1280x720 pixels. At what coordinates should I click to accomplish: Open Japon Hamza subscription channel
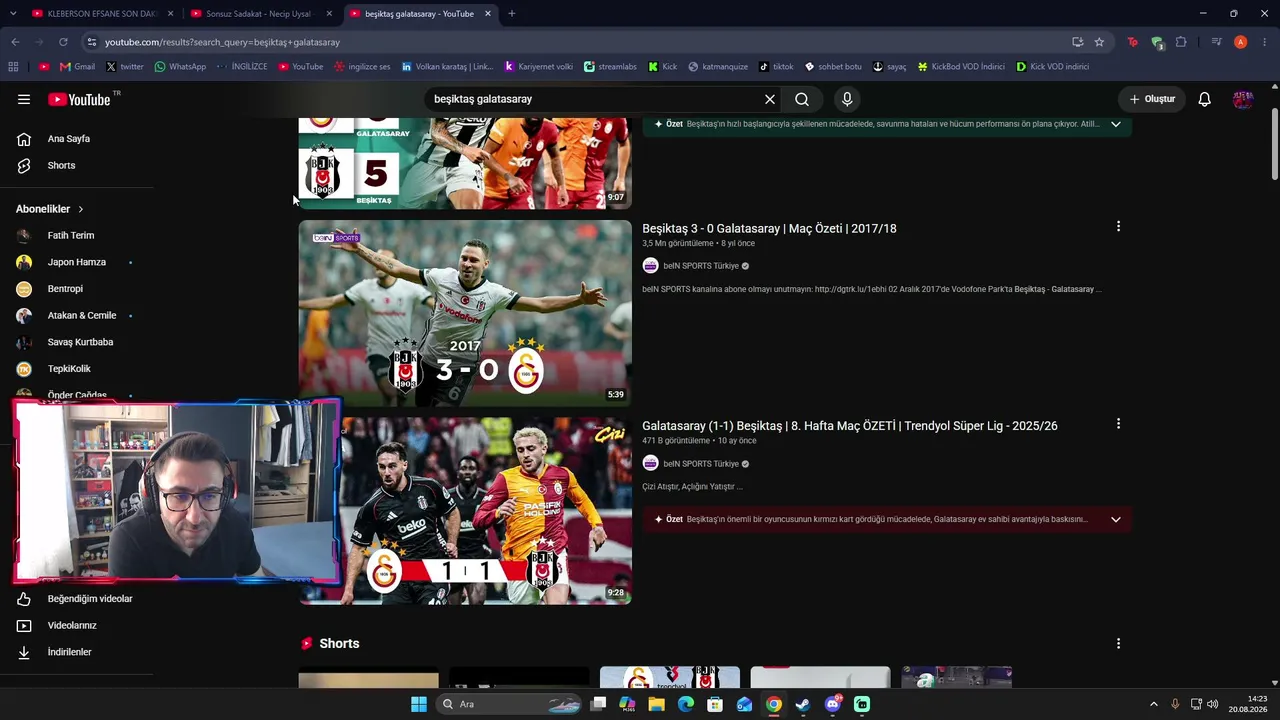click(76, 262)
